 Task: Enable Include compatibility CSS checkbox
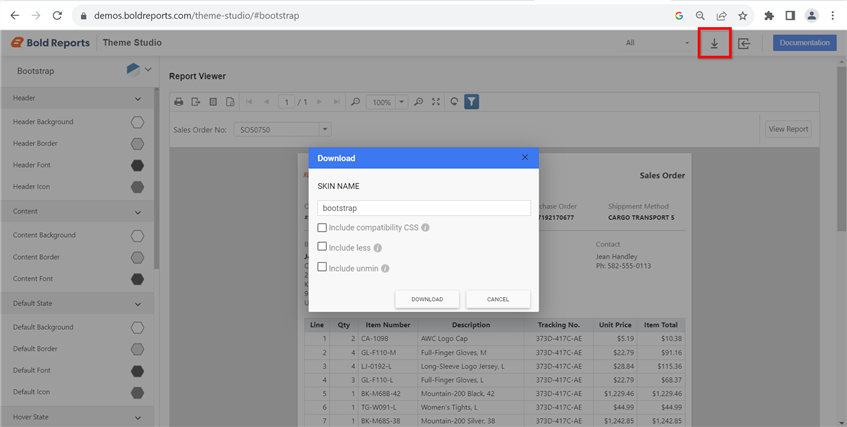[x=322, y=227]
